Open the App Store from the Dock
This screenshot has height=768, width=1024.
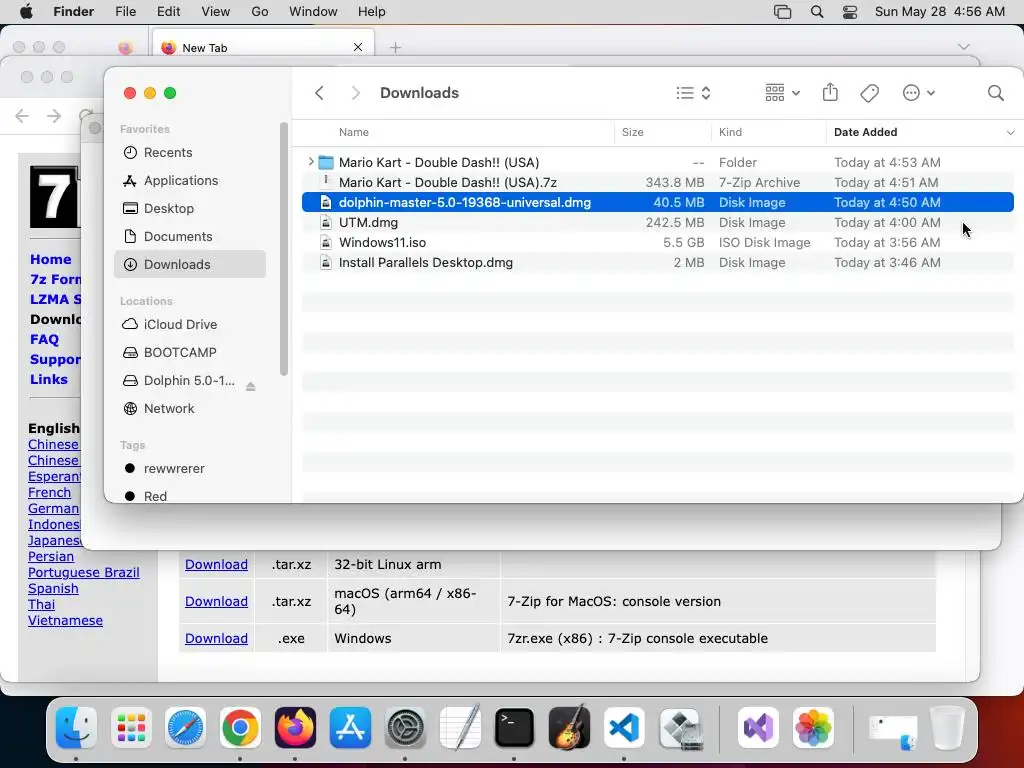coord(350,728)
